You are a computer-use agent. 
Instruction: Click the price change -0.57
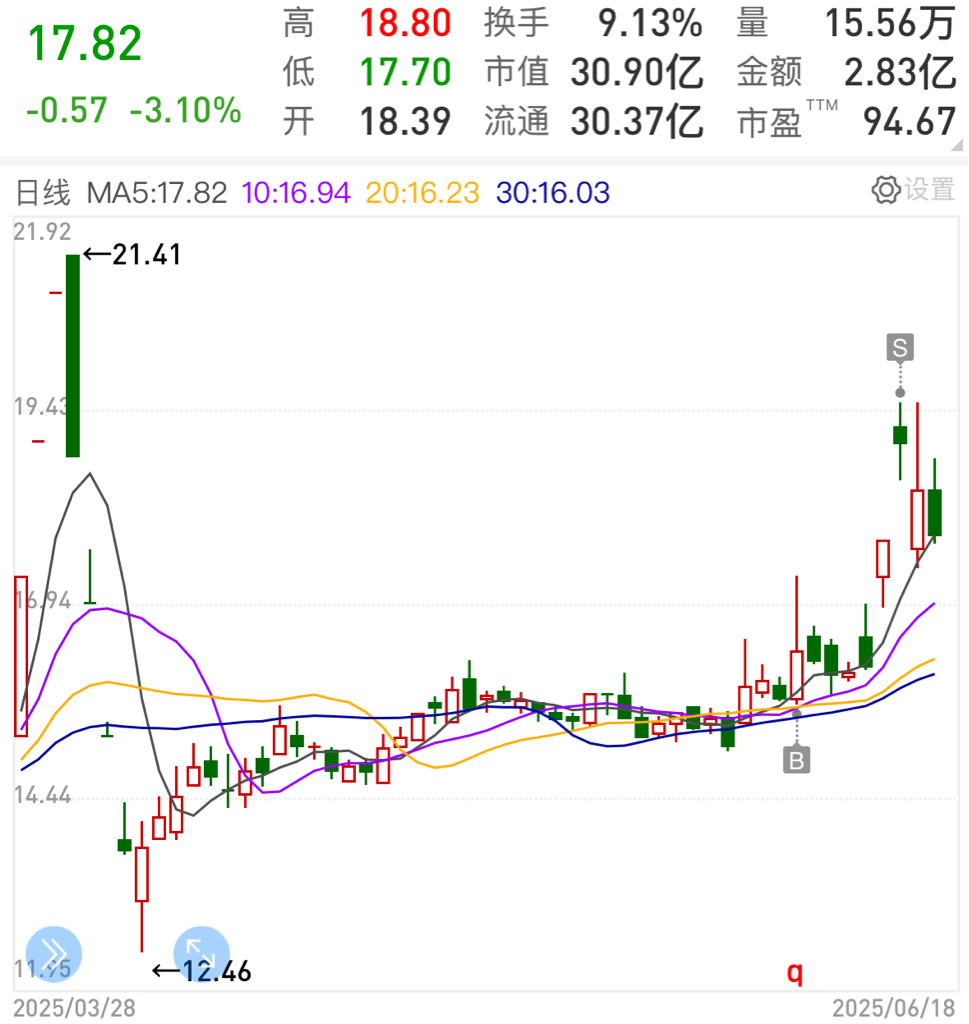click(x=67, y=110)
